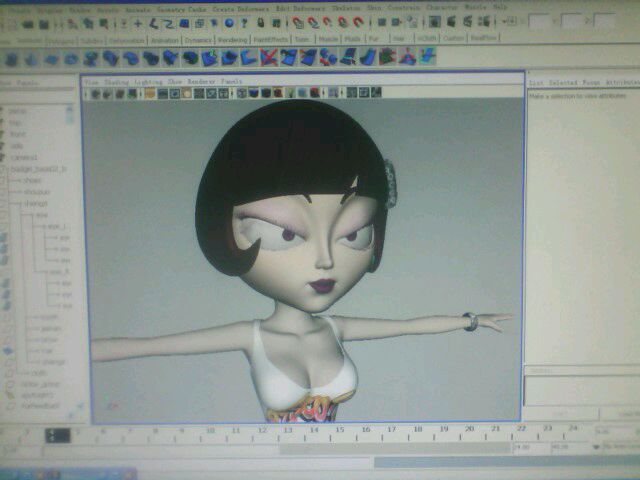640x480 pixels.
Task: Open the Create Deformers menu
Action: (x=241, y=9)
